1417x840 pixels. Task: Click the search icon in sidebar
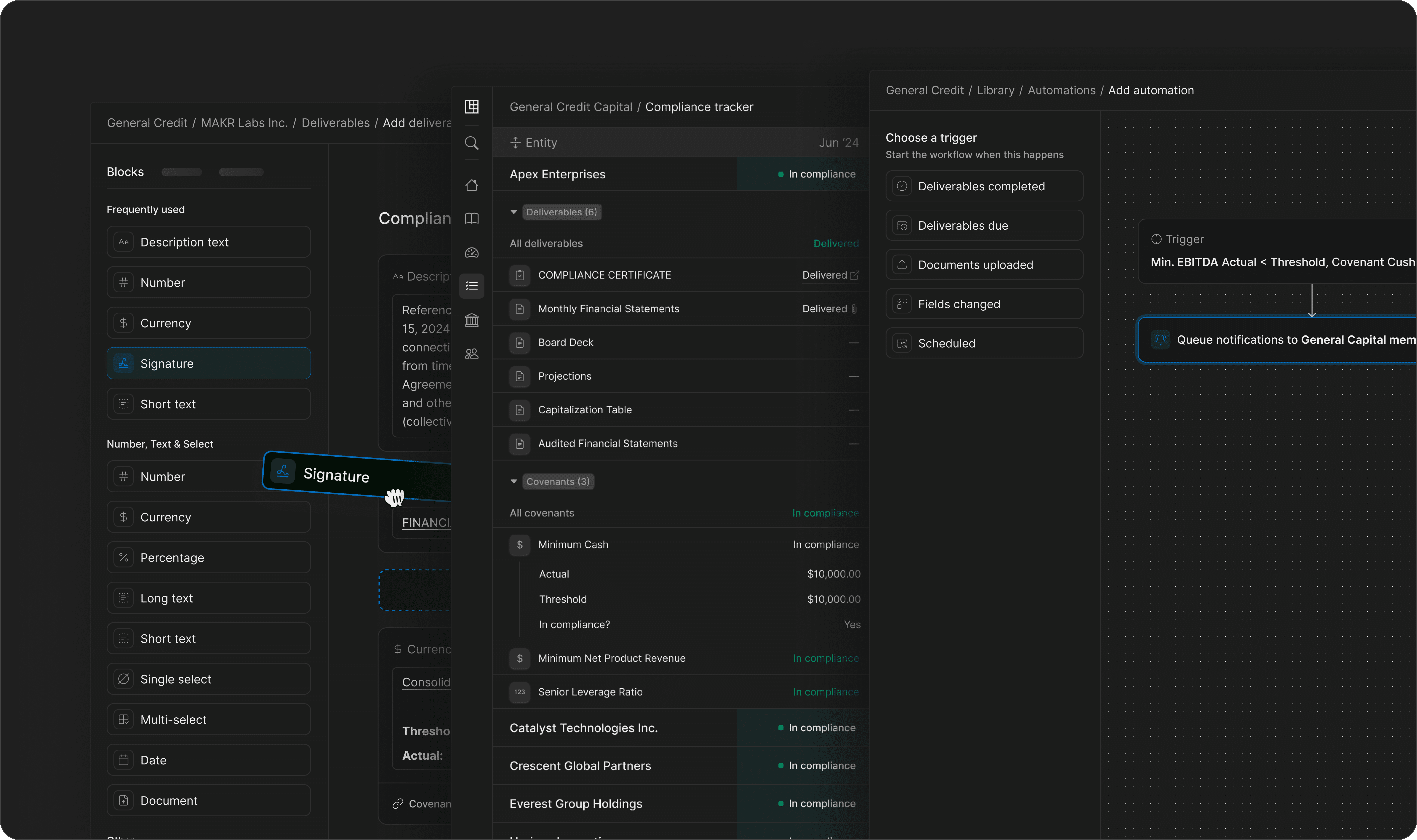(x=471, y=143)
